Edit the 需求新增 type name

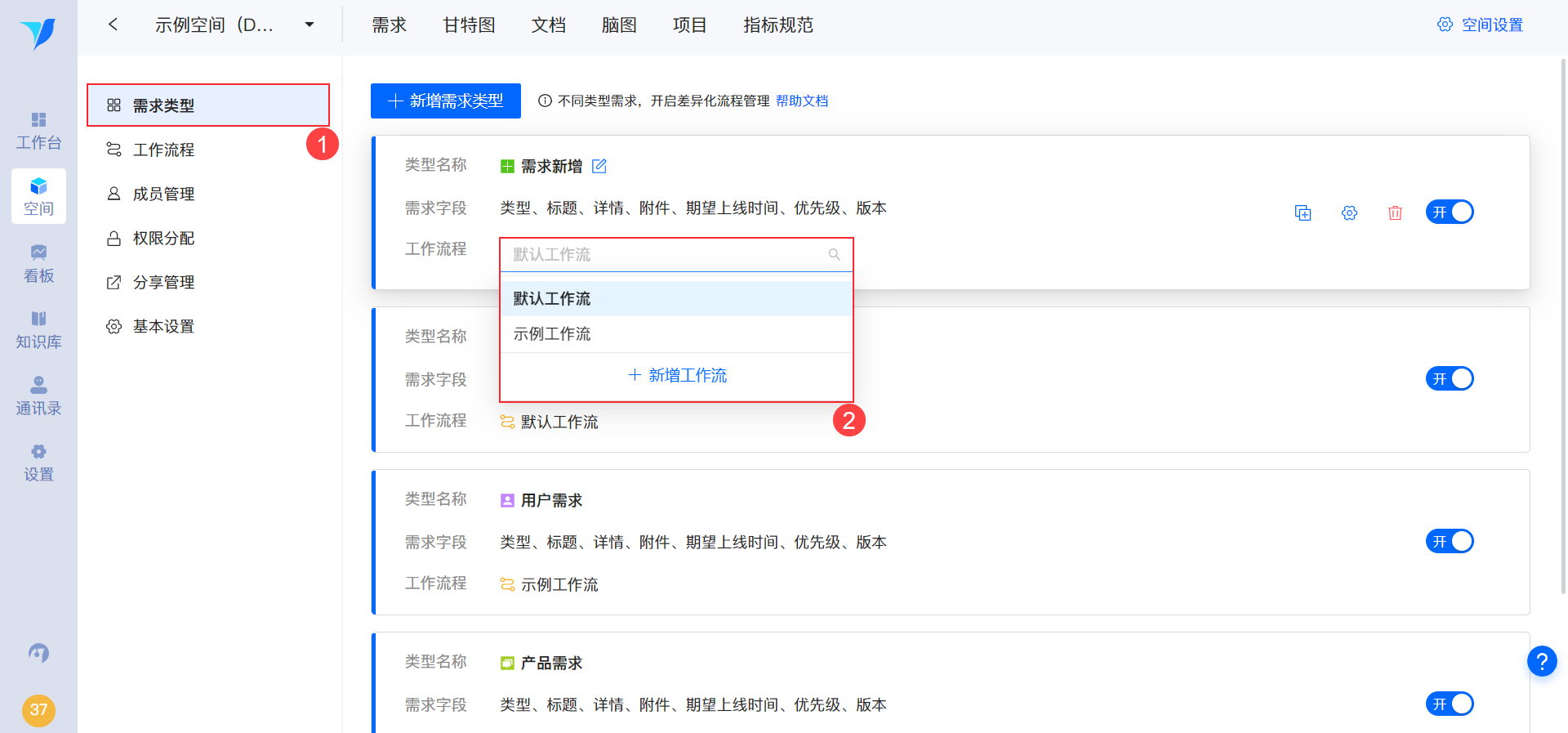point(599,166)
